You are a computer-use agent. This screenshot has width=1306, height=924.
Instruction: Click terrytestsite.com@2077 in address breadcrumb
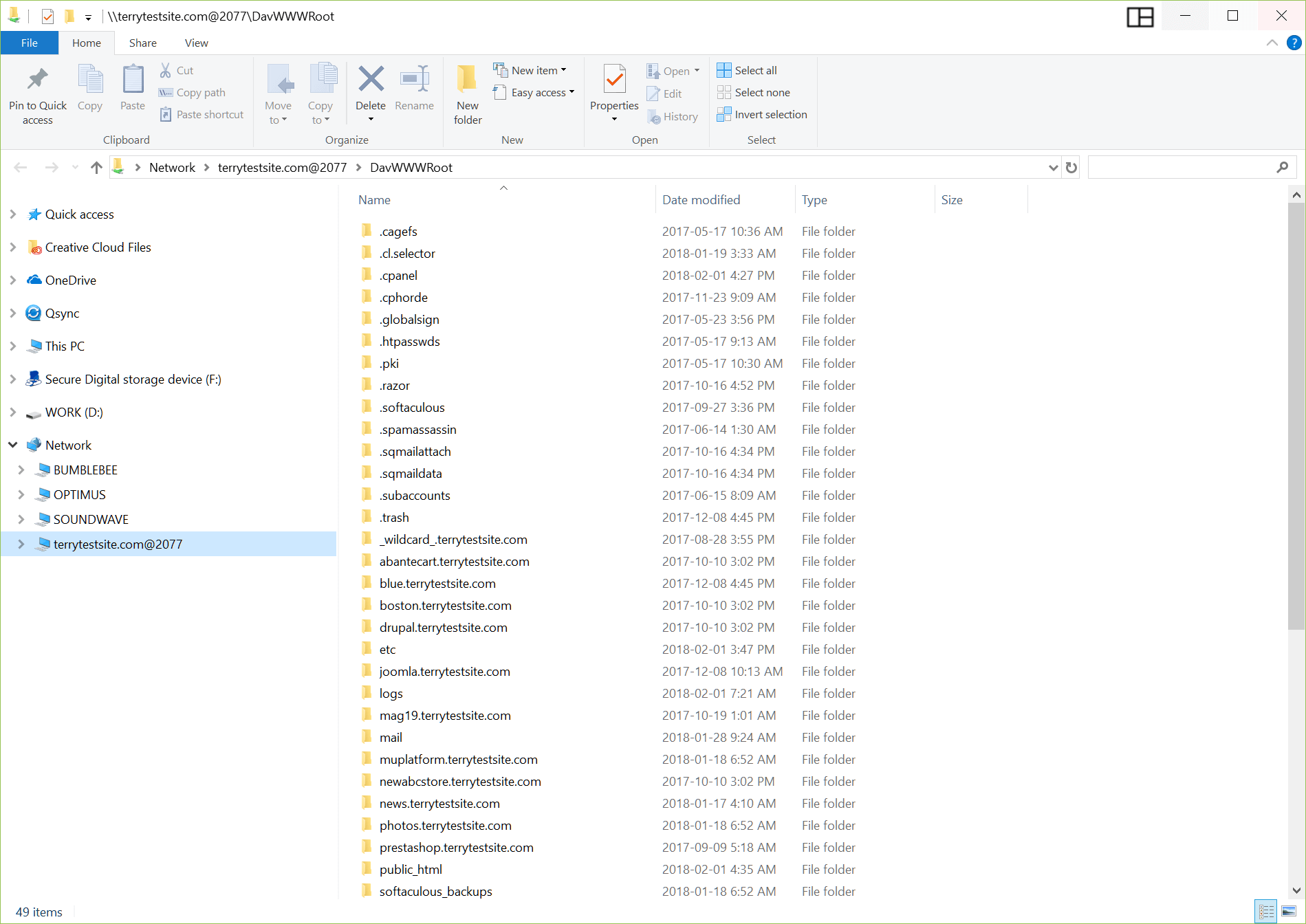pyautogui.click(x=282, y=167)
